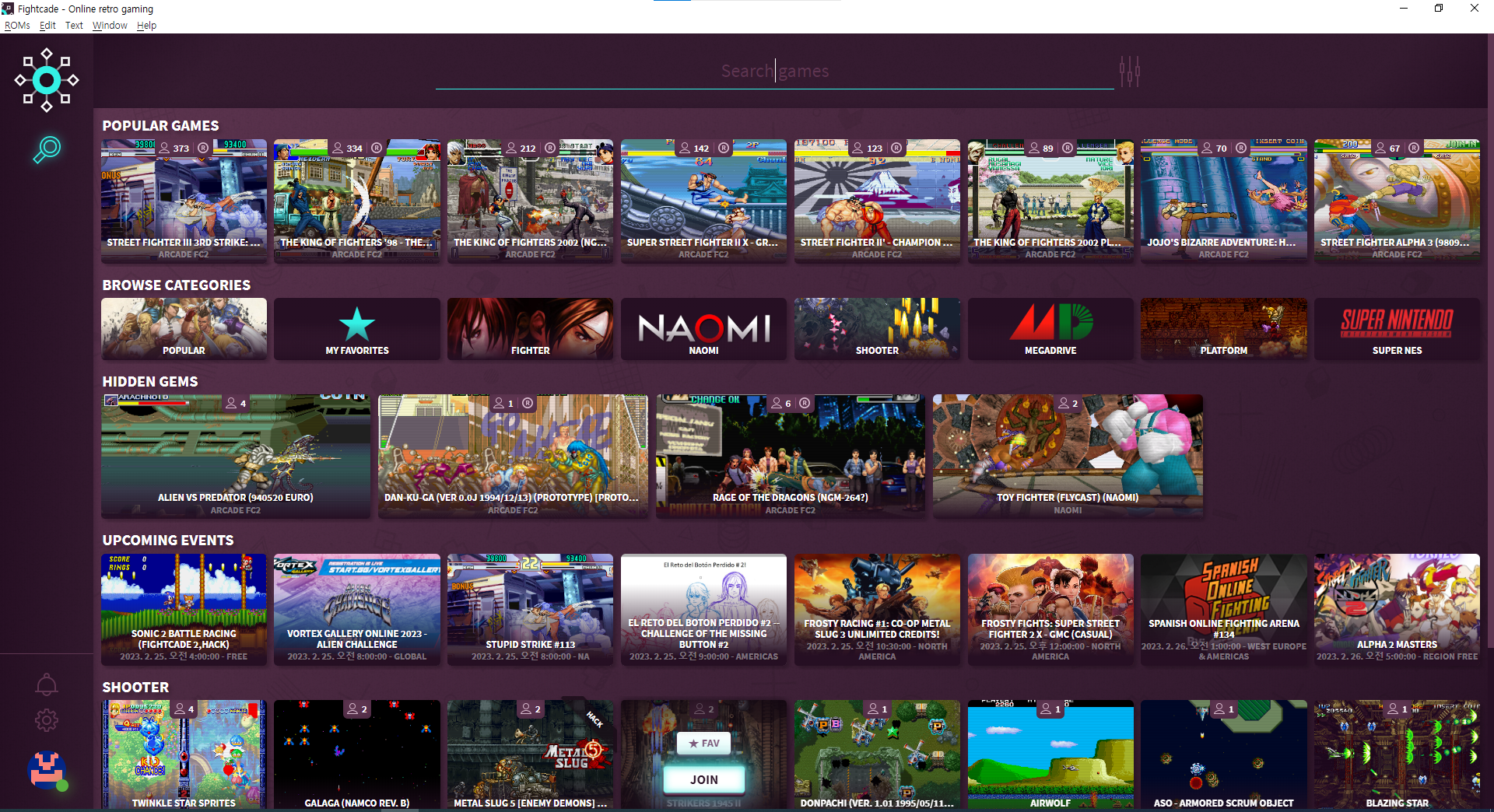Click ranked R badge on KOF '98
This screenshot has height=812, width=1494.
click(x=377, y=148)
